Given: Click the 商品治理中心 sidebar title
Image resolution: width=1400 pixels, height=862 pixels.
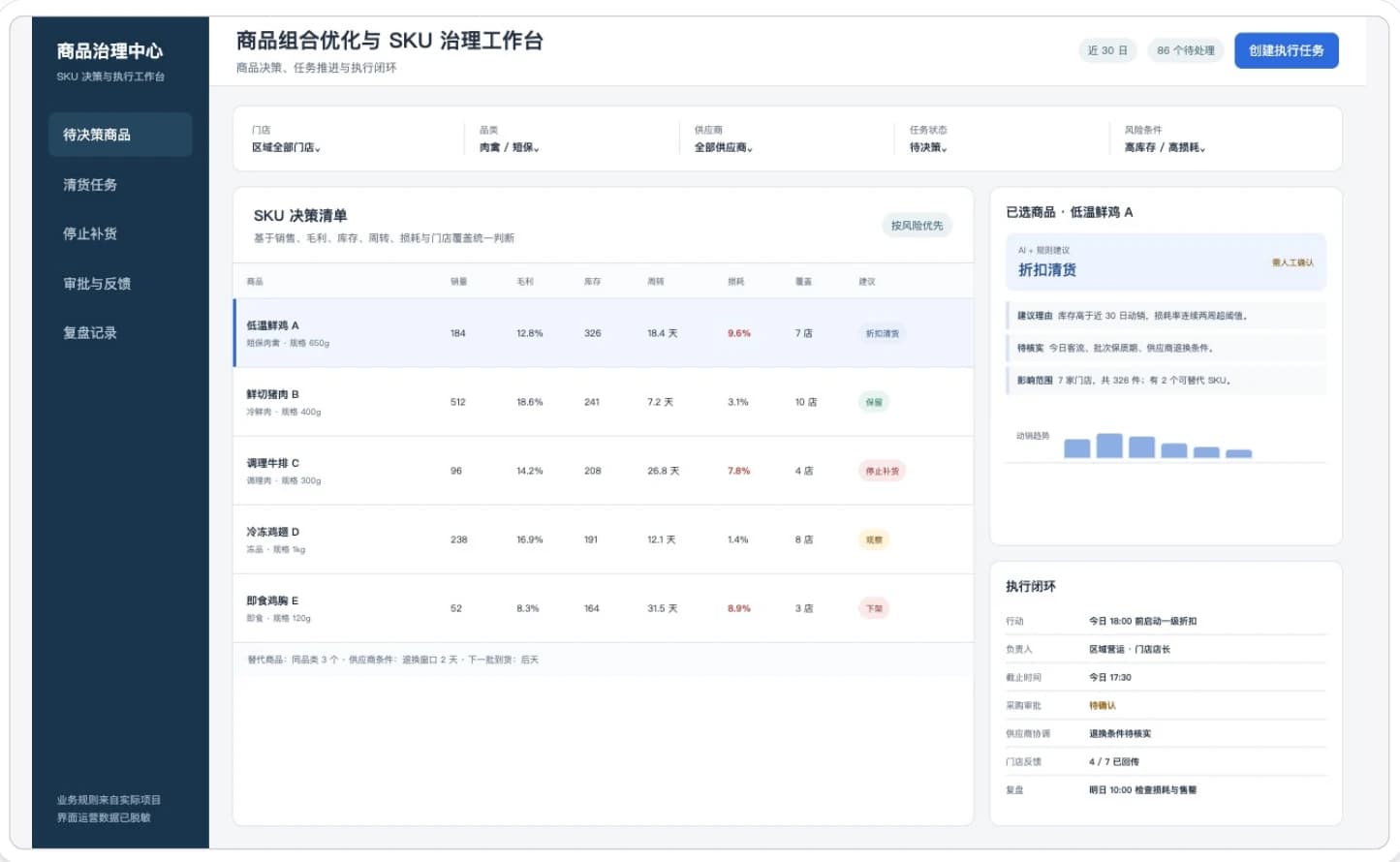Looking at the screenshot, I should point(109,51).
